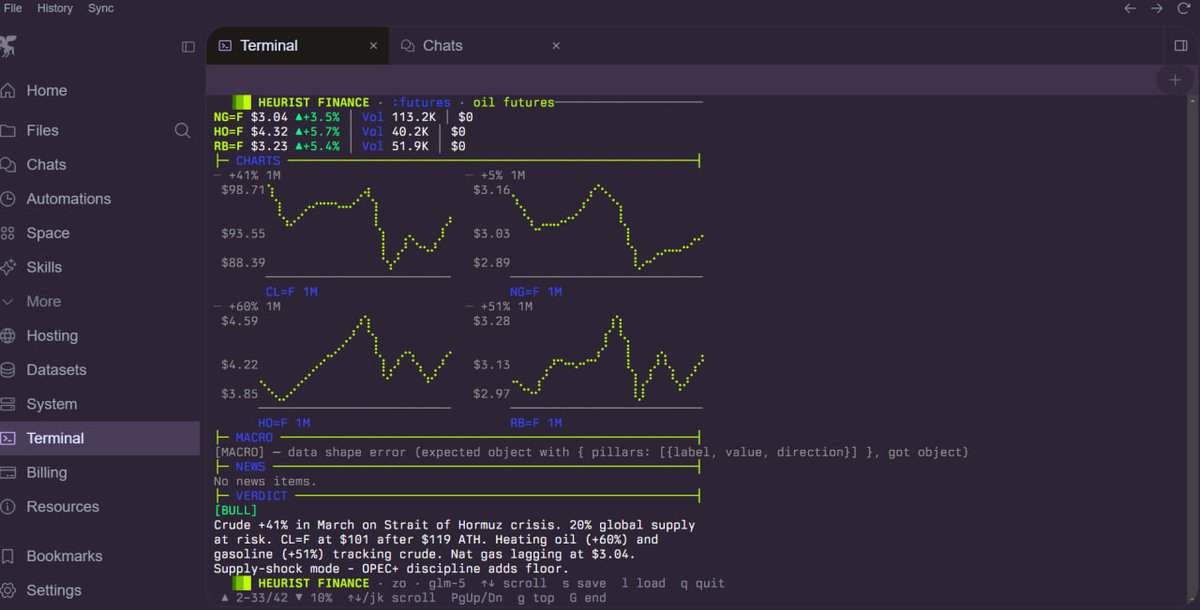Select Automations in the sidebar
The width and height of the screenshot is (1200, 610).
point(69,199)
